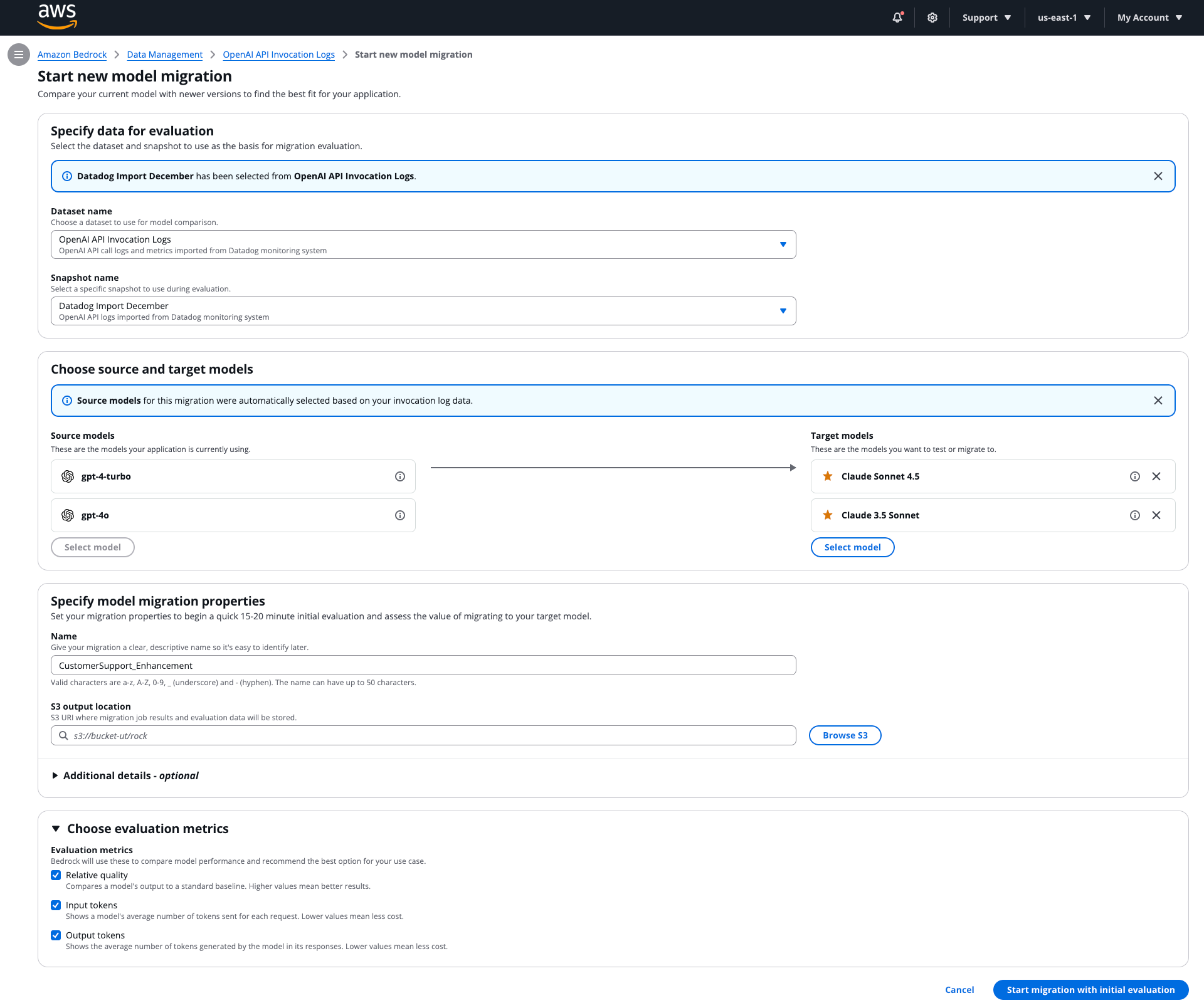The image size is (1204, 1003).
Task: Click info icon in Source models banner
Action: coord(67,401)
